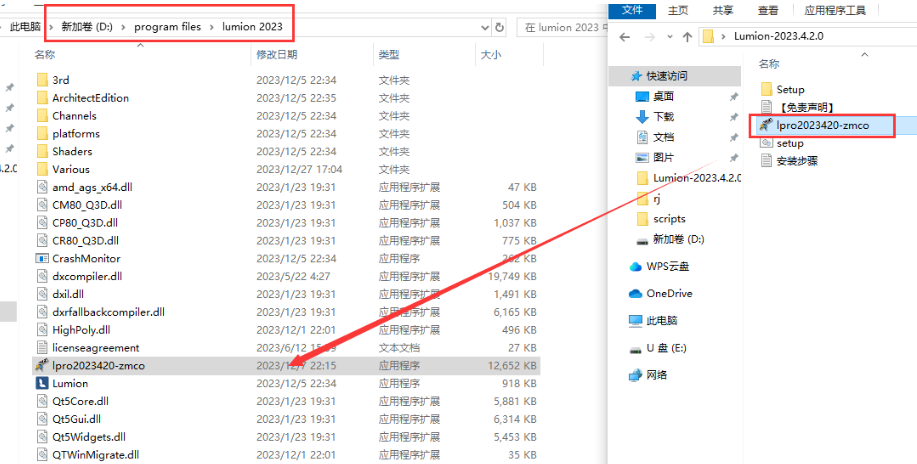Switch to the 查看 ribbon tab
The height and width of the screenshot is (464, 917).
coord(768,10)
